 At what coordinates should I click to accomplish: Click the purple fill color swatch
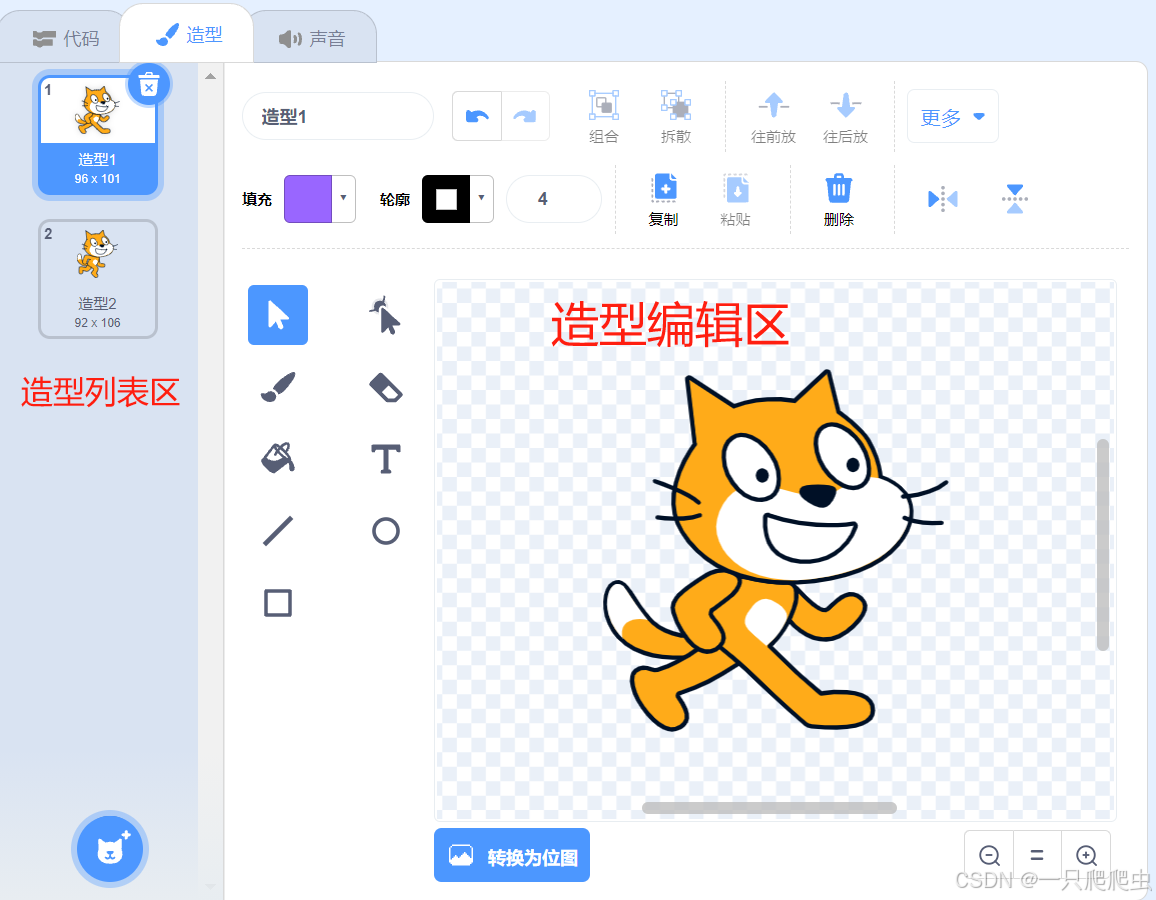click(308, 198)
